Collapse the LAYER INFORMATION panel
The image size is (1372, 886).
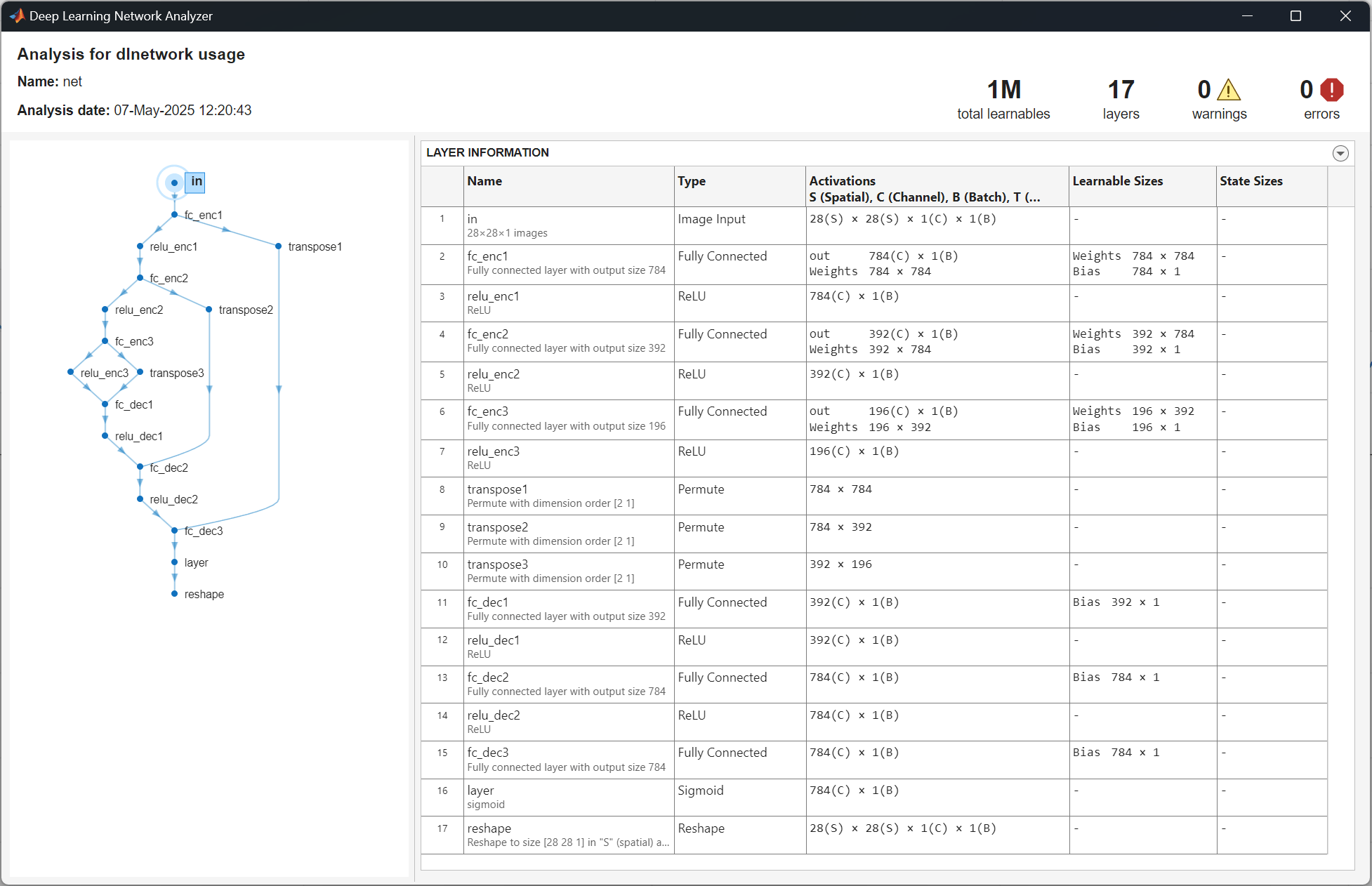pos(1340,153)
